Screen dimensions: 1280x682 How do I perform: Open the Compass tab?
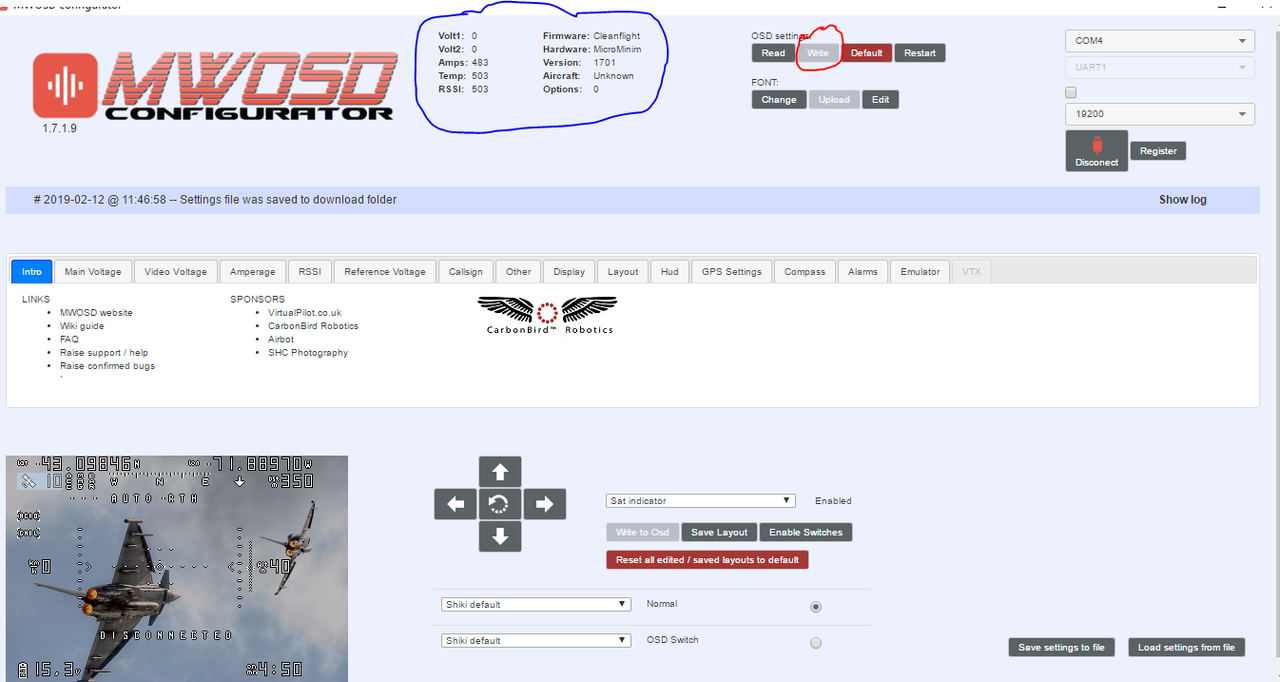coord(805,271)
